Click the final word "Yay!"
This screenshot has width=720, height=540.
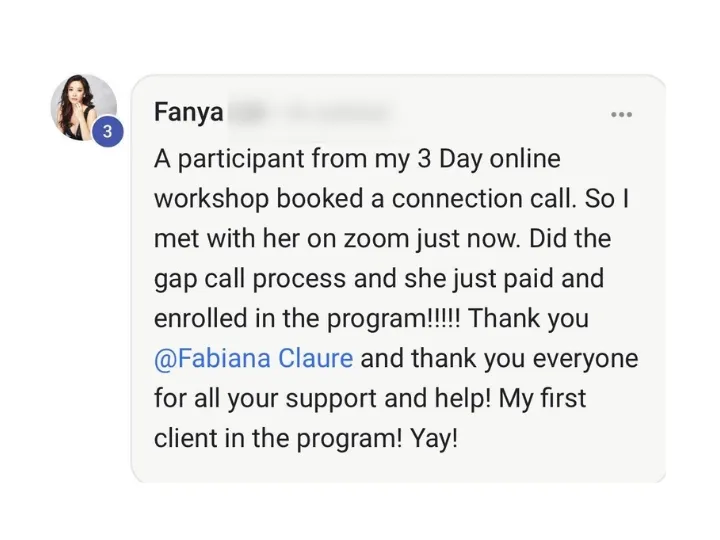(x=434, y=439)
